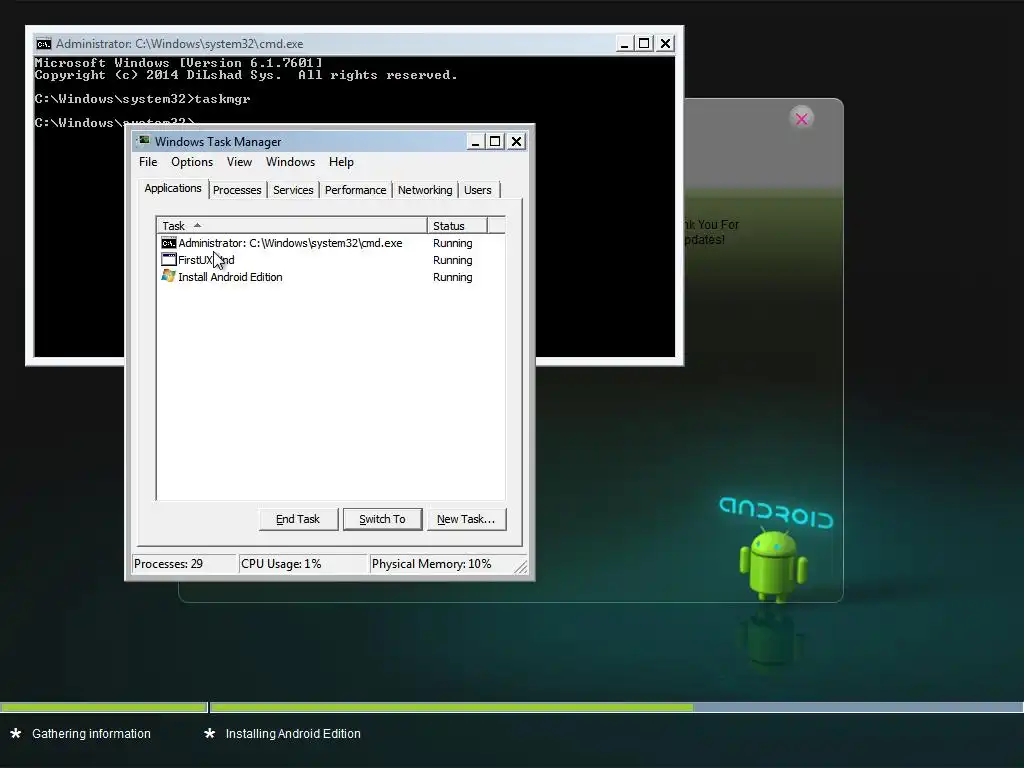Click Running status of FirstUXWnd row

pos(453,260)
